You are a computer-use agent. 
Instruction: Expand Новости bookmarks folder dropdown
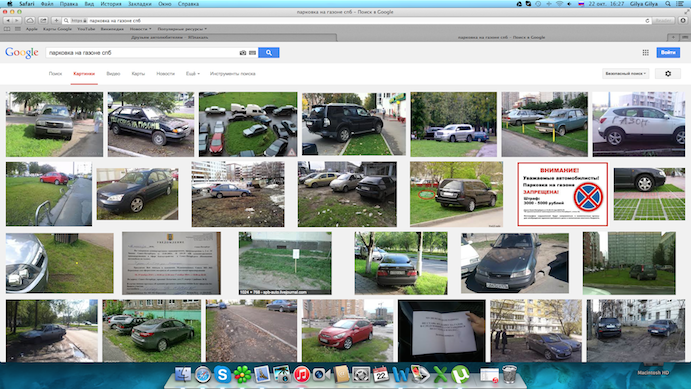[141, 29]
